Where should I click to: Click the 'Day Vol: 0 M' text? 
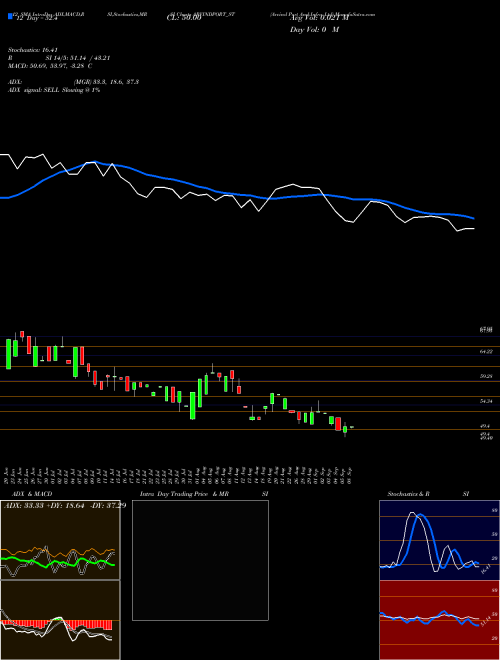coord(314,30)
